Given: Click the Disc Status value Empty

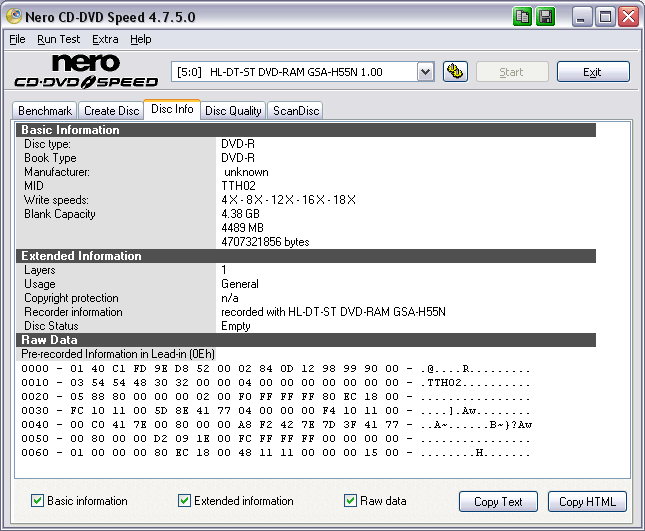Looking at the screenshot, I should pos(236,326).
